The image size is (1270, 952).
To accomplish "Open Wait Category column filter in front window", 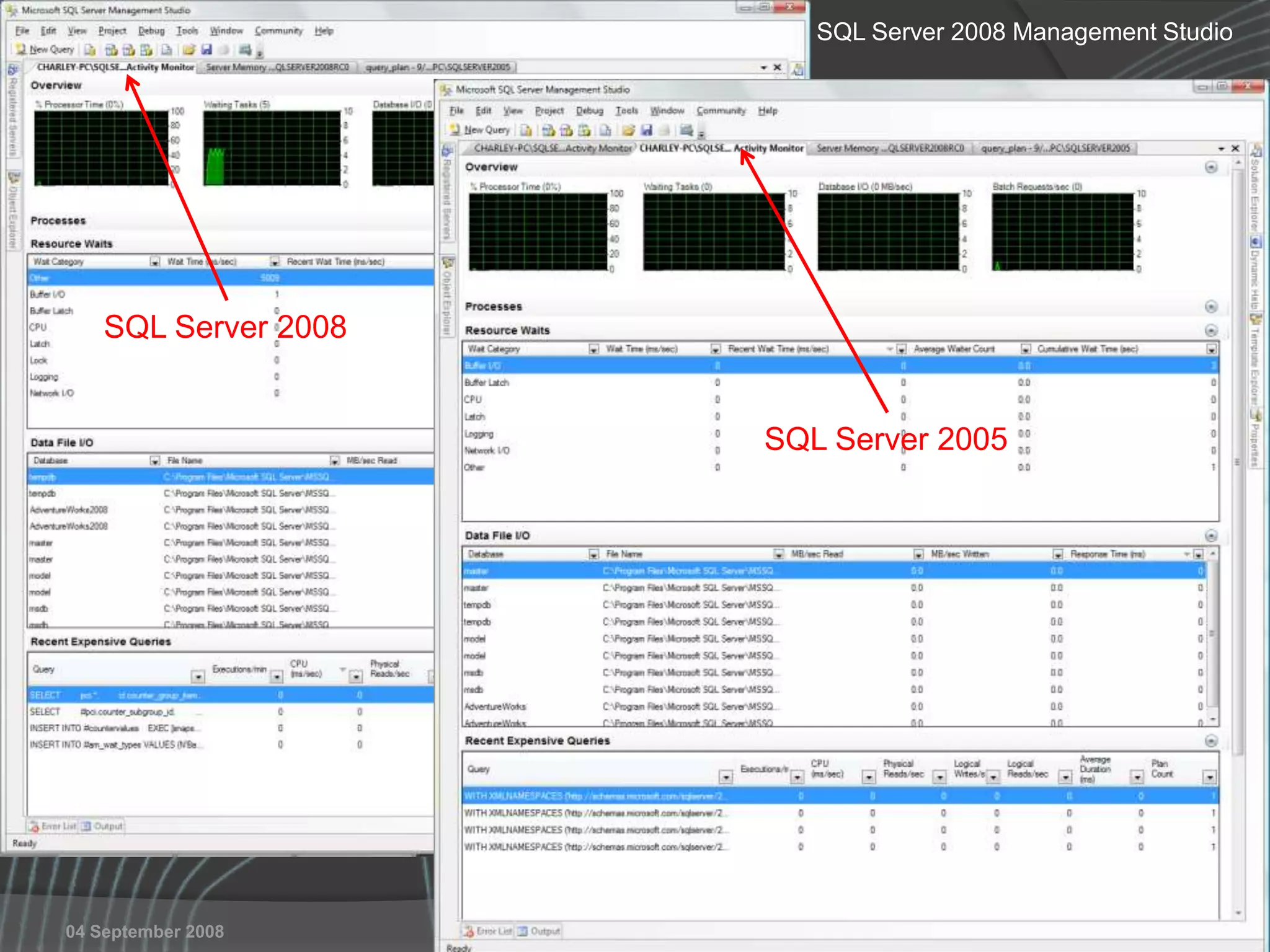I will (593, 350).
